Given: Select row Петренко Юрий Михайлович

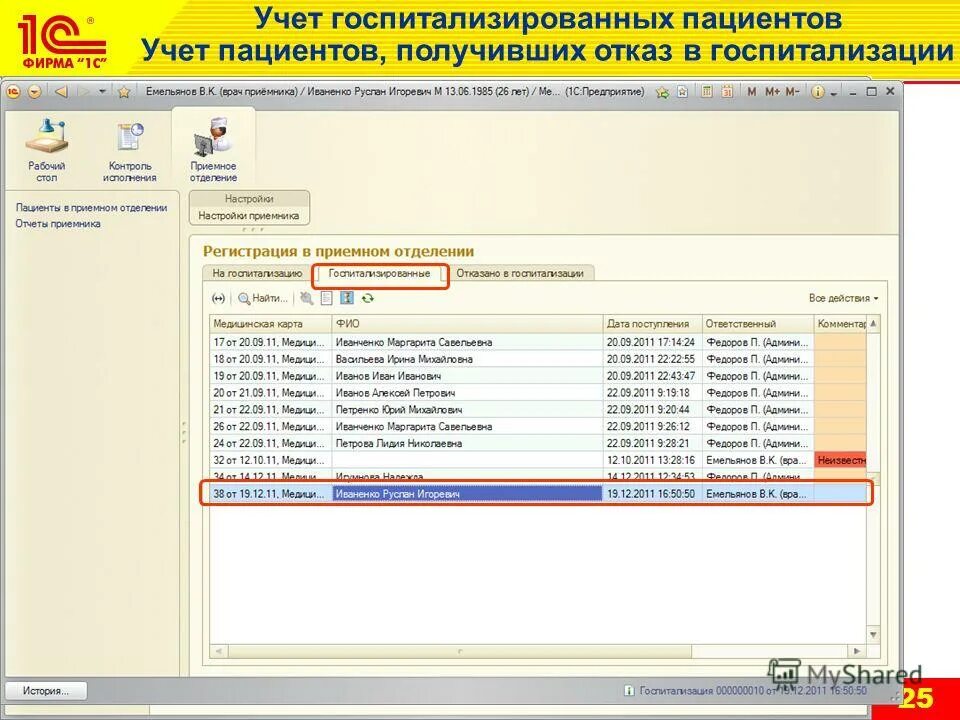Looking at the screenshot, I should (x=538, y=410).
